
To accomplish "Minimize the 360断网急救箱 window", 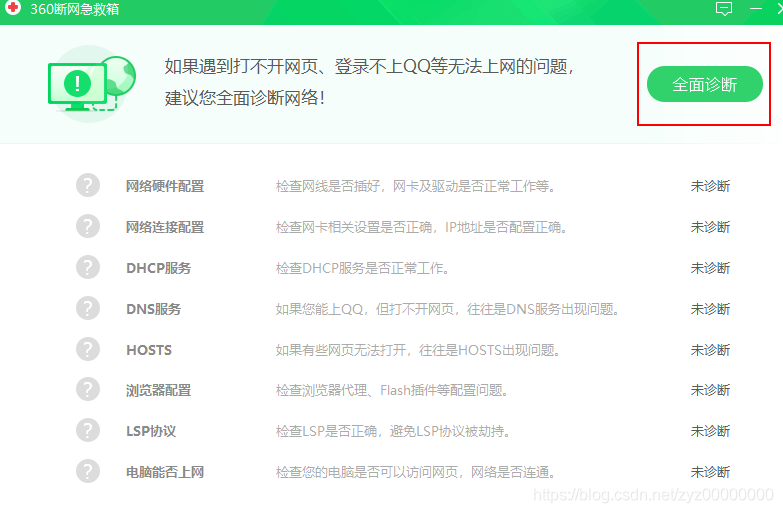I will tap(756, 8).
